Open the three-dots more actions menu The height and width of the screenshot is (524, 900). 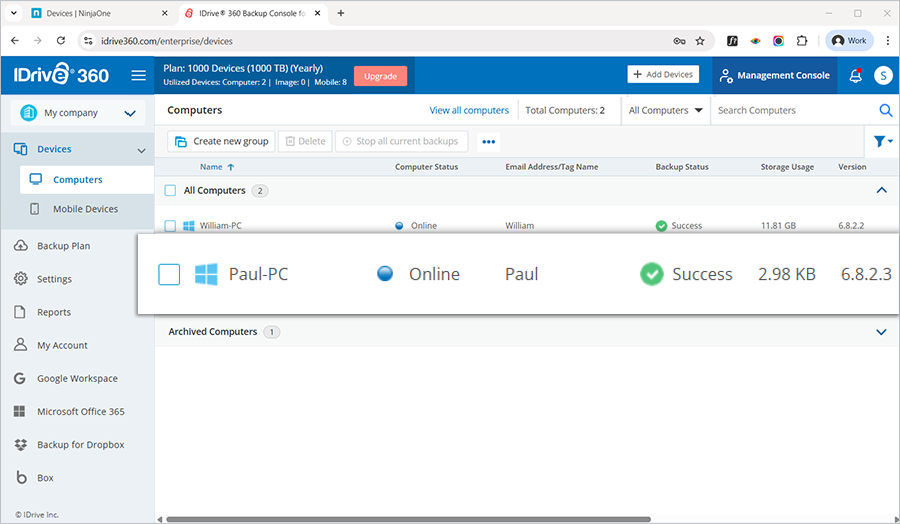tap(488, 142)
